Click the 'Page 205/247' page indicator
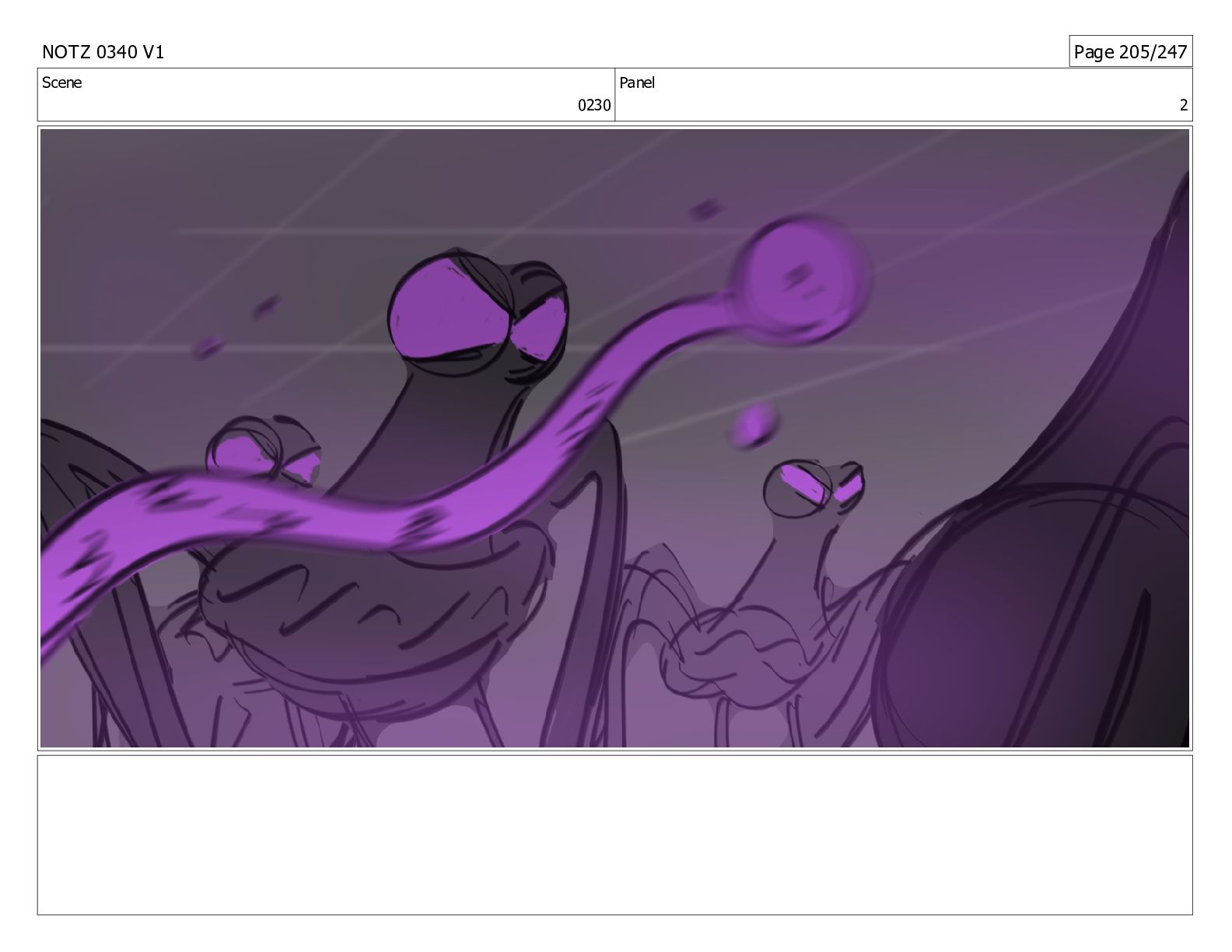 (1130, 51)
